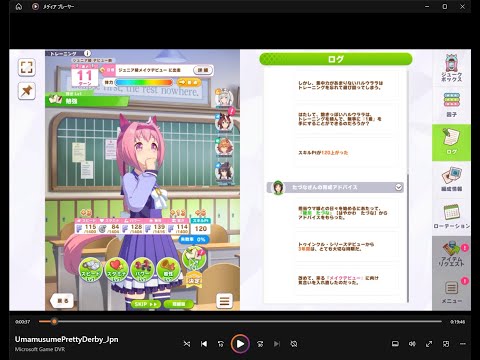Image resolution: width=480 pixels, height=360 pixels.
Task: Open the rotation calendar icon
Action: (451, 216)
